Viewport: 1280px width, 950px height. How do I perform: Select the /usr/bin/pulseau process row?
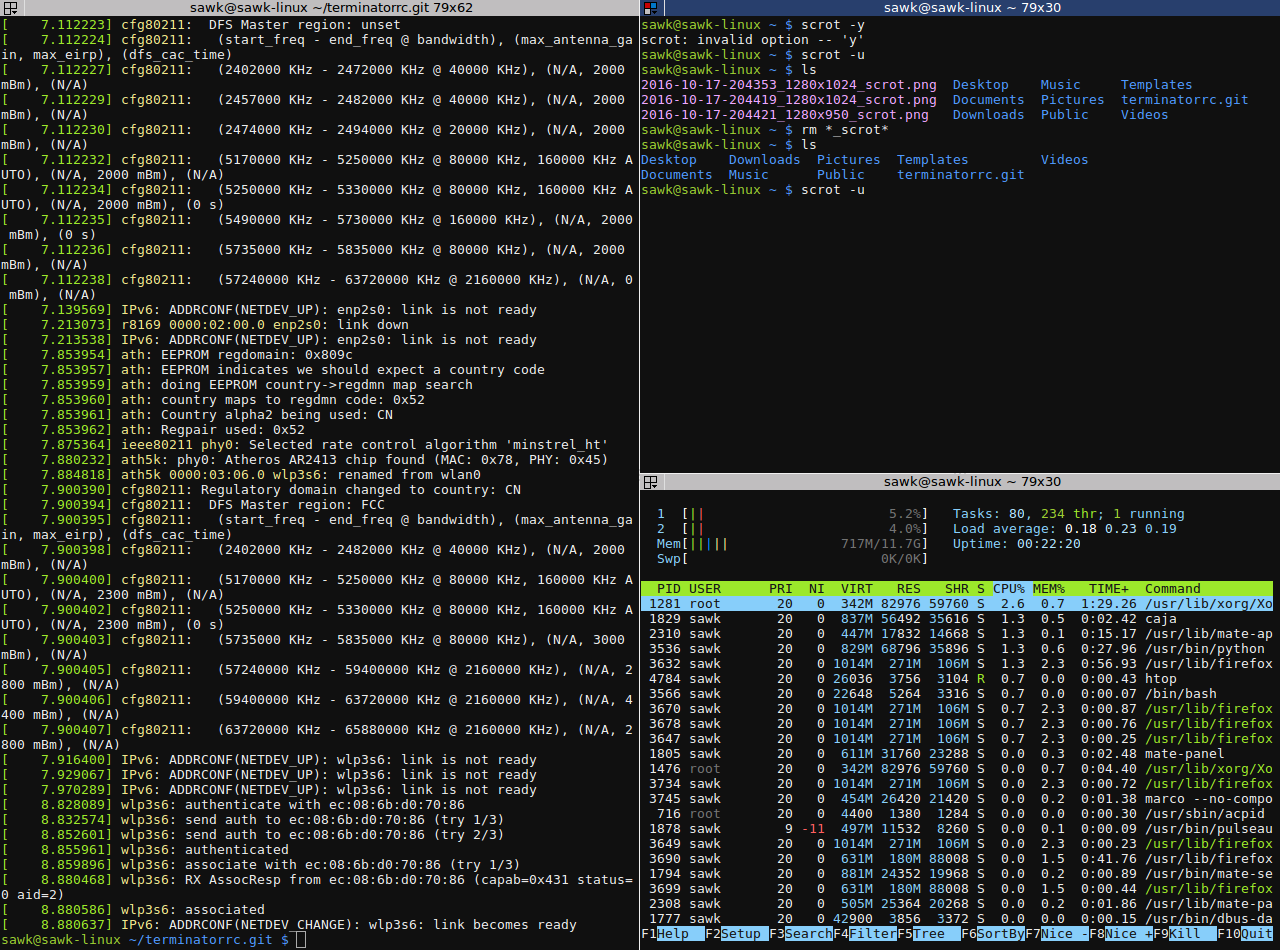click(957, 829)
